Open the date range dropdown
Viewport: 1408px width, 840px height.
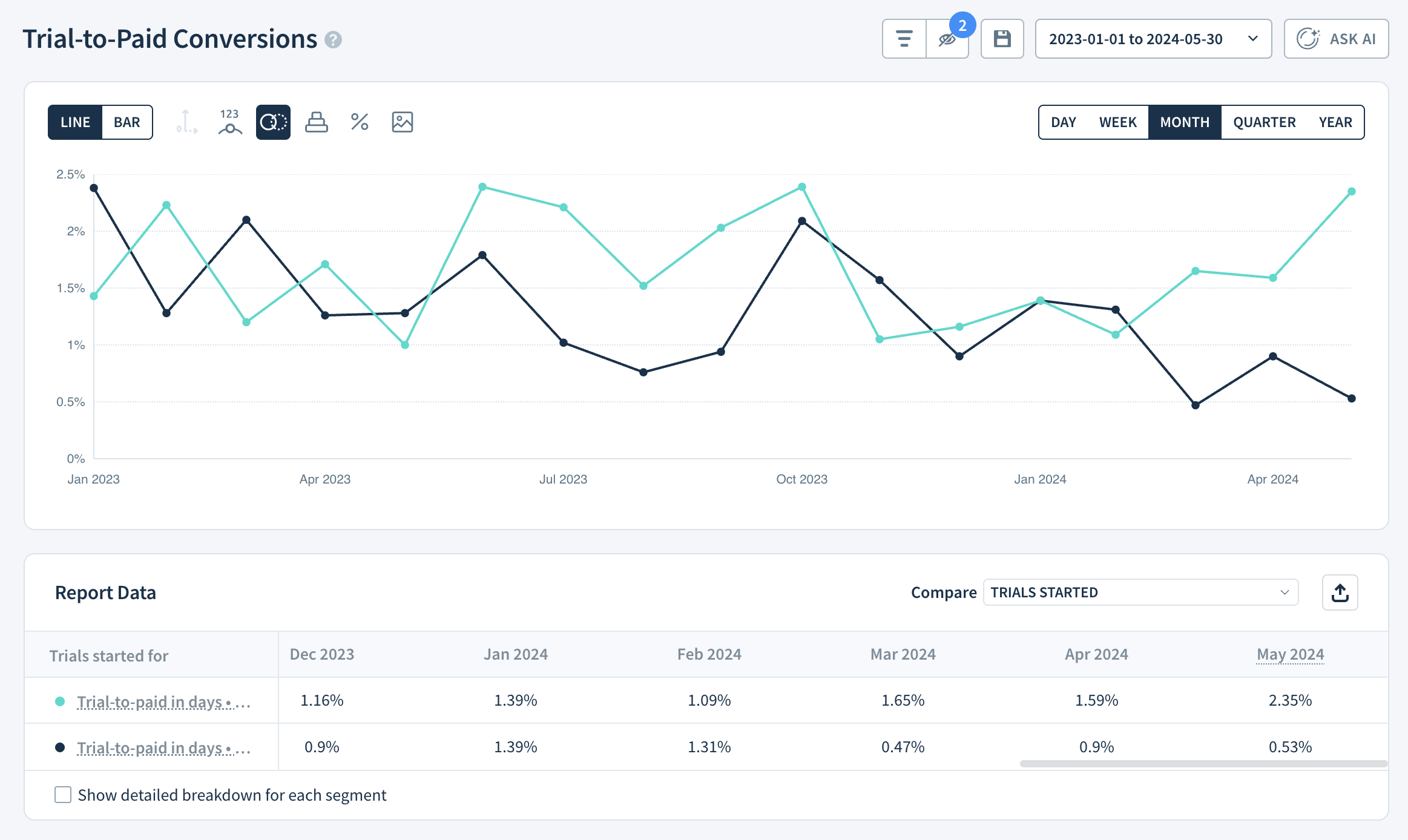pos(1153,39)
